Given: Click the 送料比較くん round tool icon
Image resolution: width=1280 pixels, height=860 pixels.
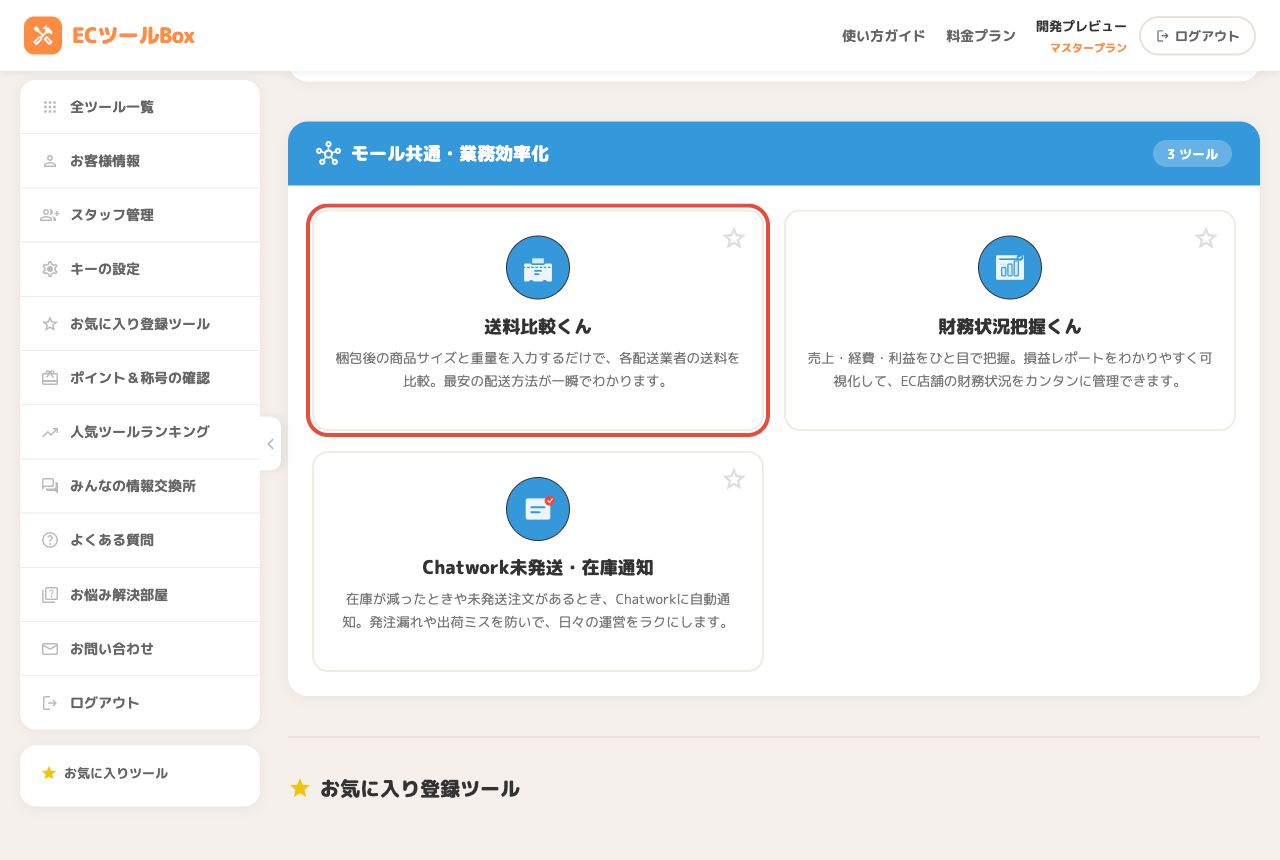Looking at the screenshot, I should 538,268.
